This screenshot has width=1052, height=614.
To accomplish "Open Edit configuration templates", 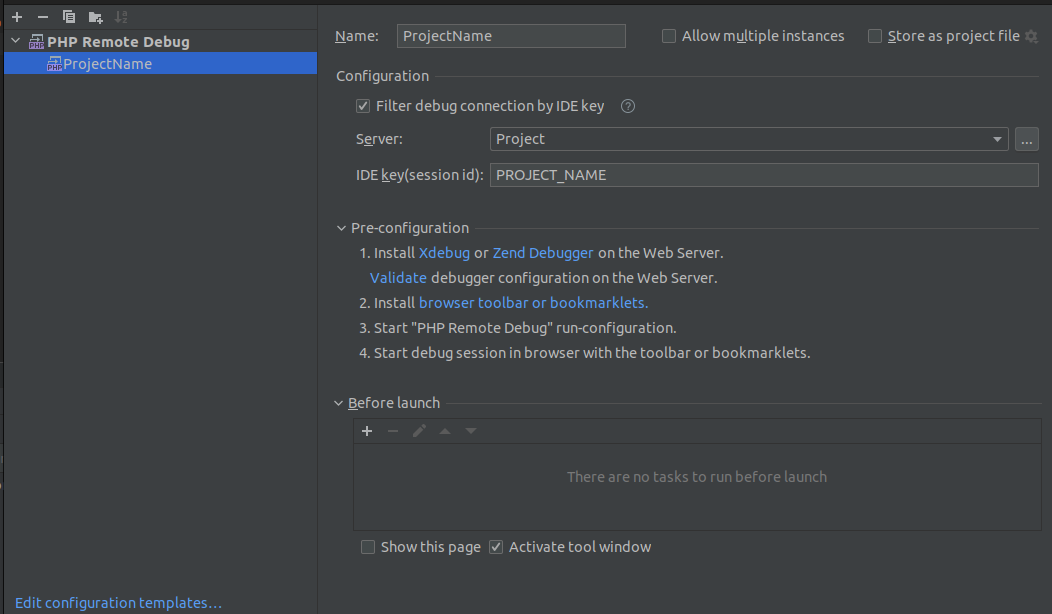I will click(117, 602).
